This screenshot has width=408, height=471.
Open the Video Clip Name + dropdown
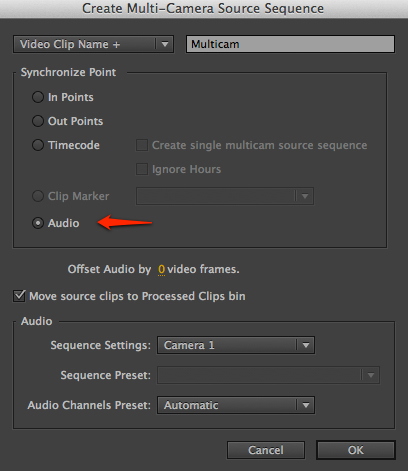pos(93,44)
